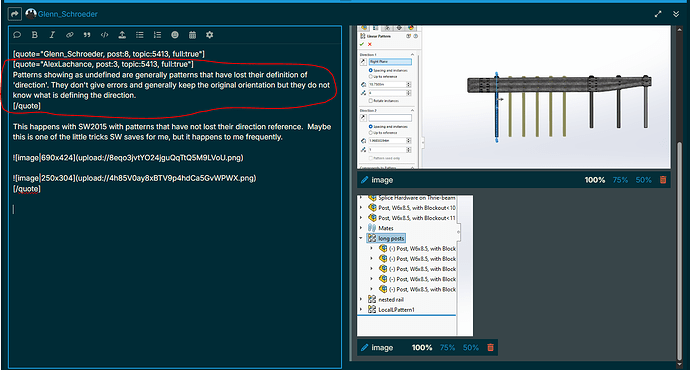
Task: Set the second preview image to 100%
Action: pos(422,348)
